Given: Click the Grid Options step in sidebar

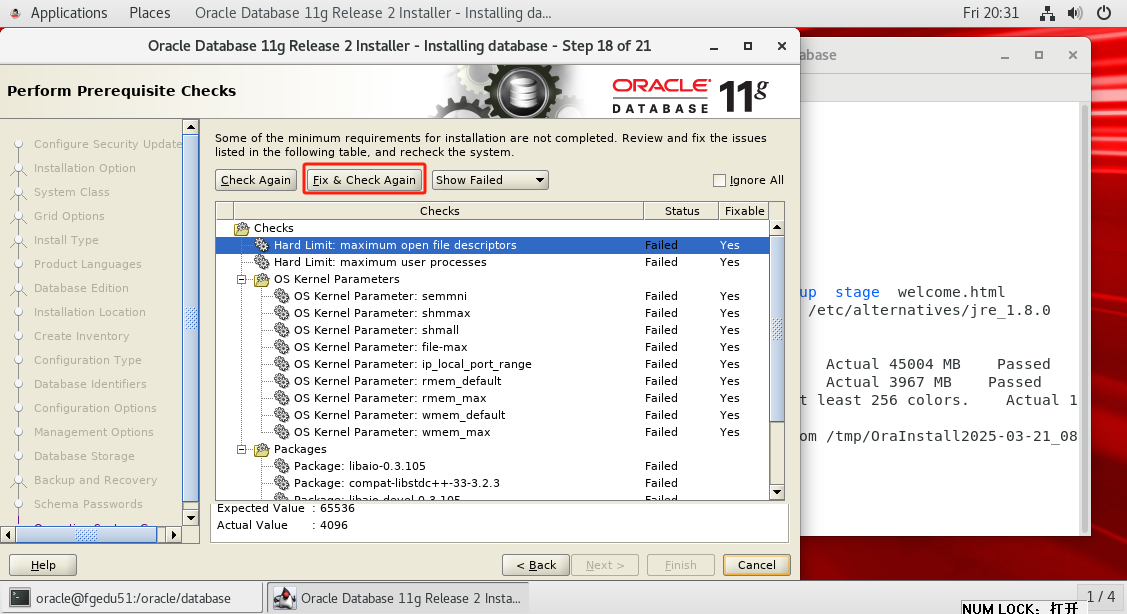Looking at the screenshot, I should [x=69, y=216].
